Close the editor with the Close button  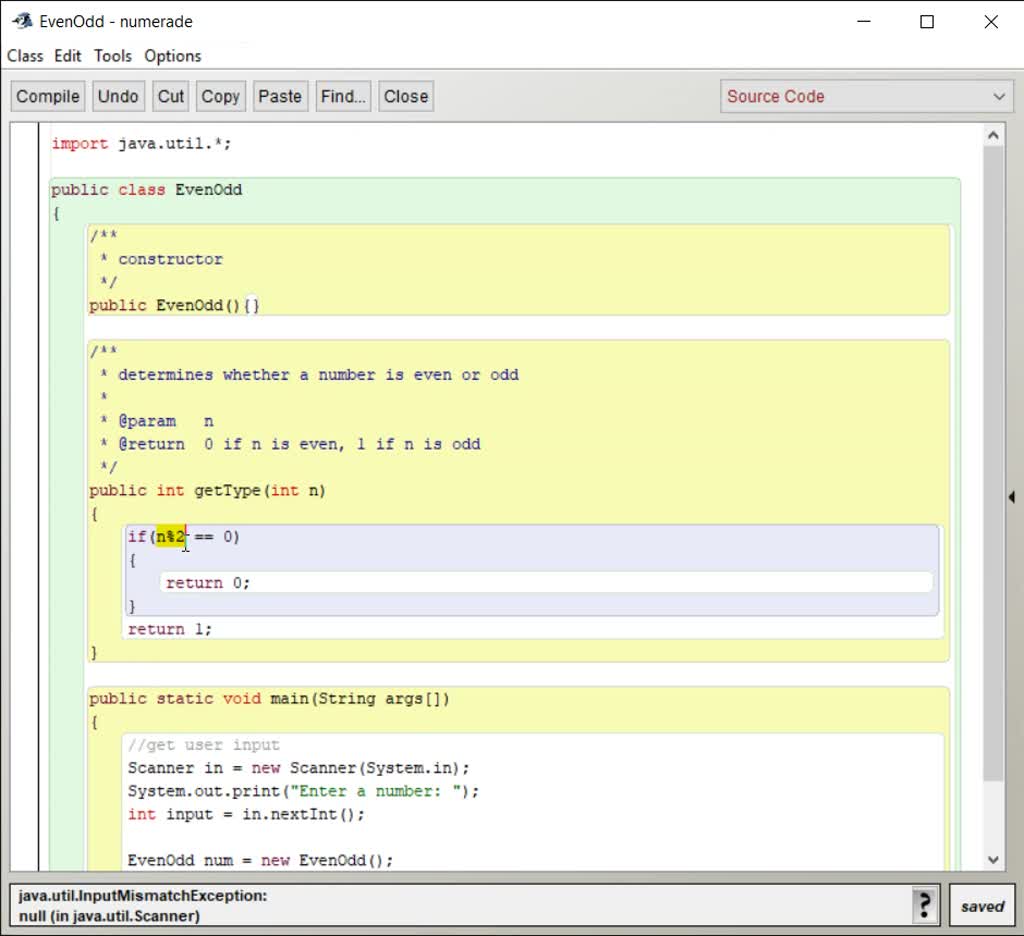coord(405,96)
